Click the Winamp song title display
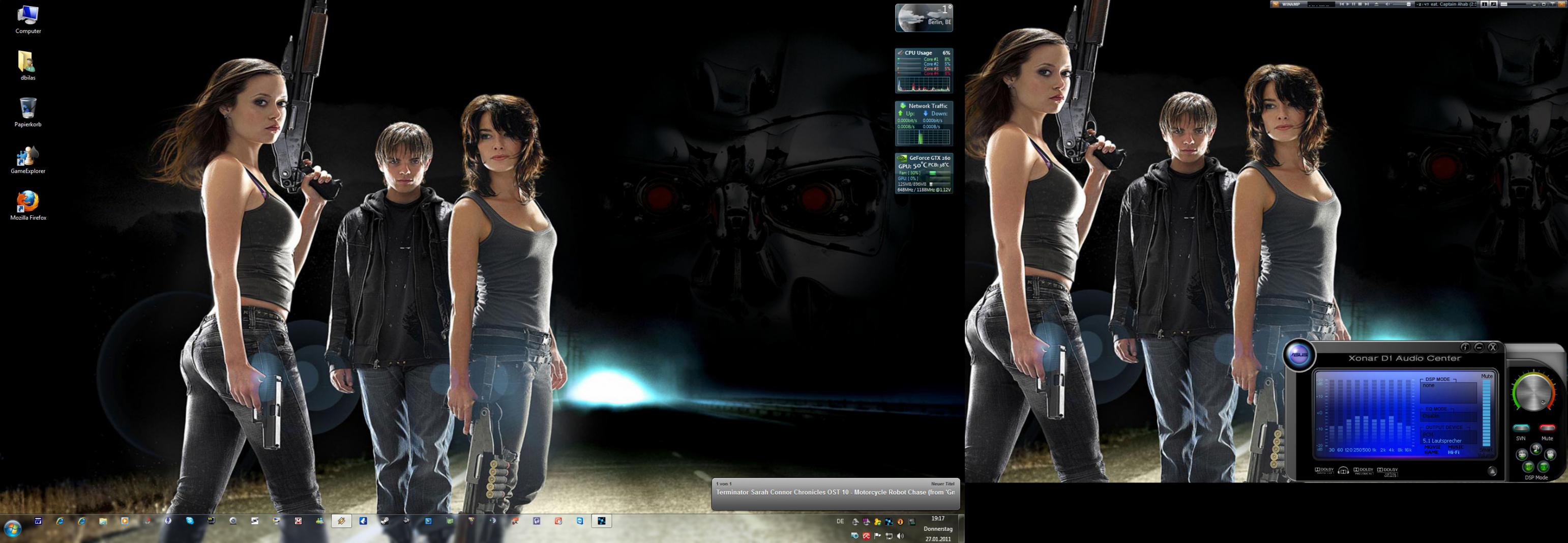This screenshot has height=543, width=1568. point(1446,4)
